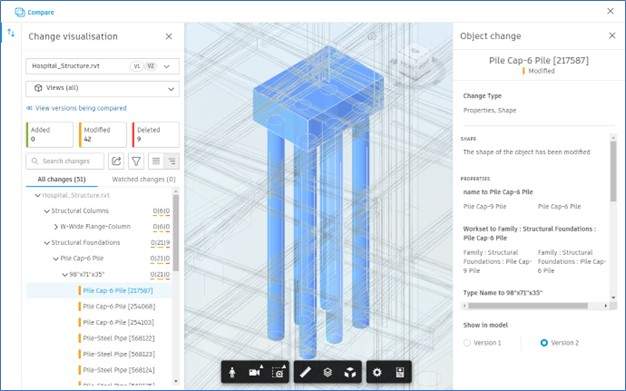Expand the W-Wide Flange-Column node
This screenshot has height=391, width=626.
56,226
